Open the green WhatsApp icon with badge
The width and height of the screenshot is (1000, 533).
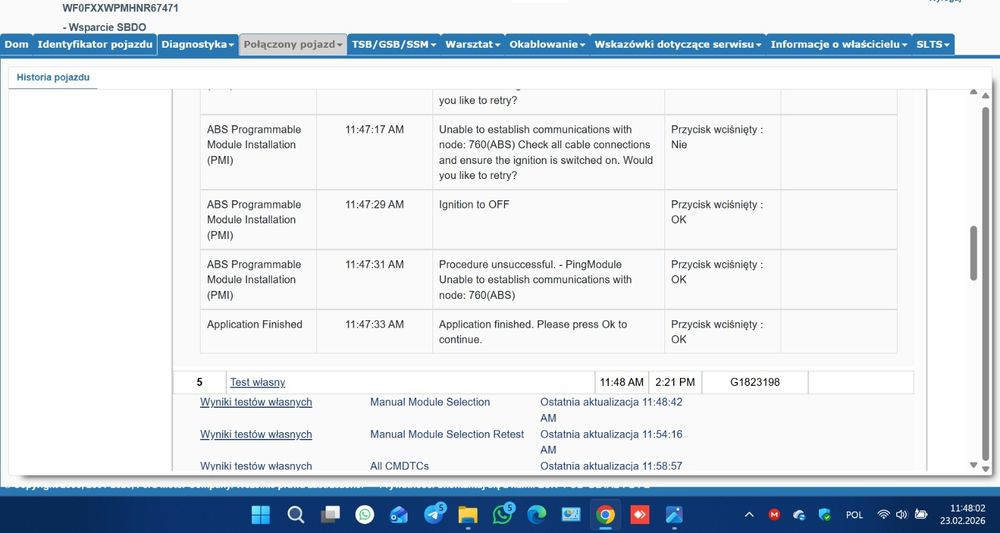point(503,514)
